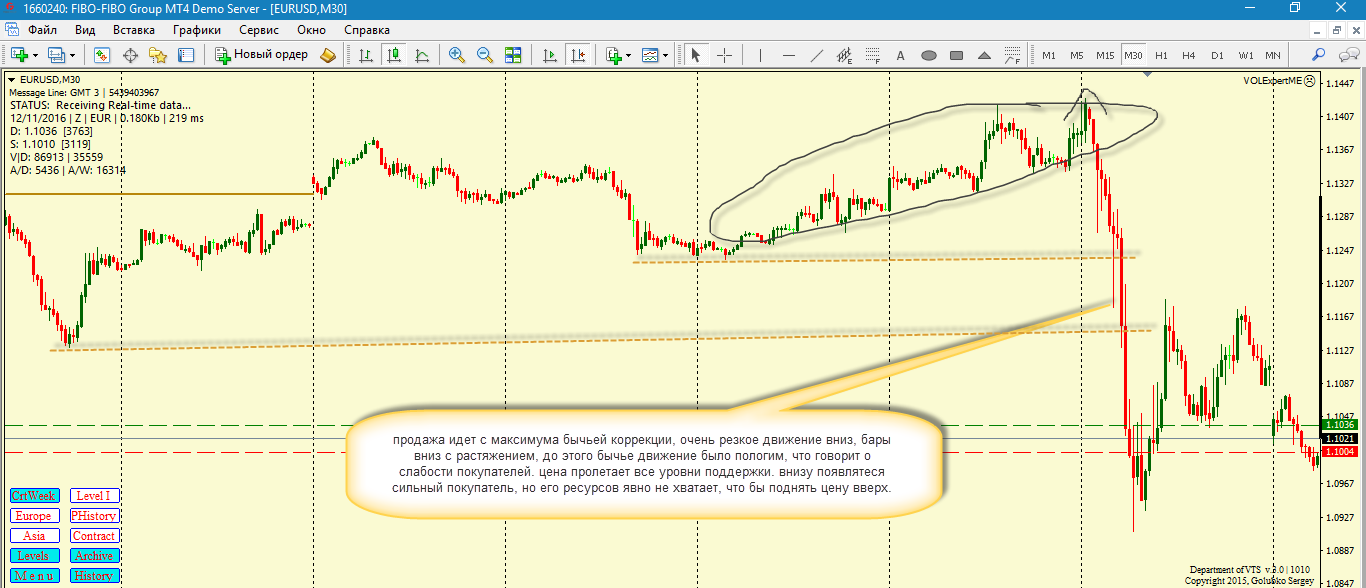
Task: Add an indicator via green-plus icon
Action: pyautogui.click(x=613, y=55)
